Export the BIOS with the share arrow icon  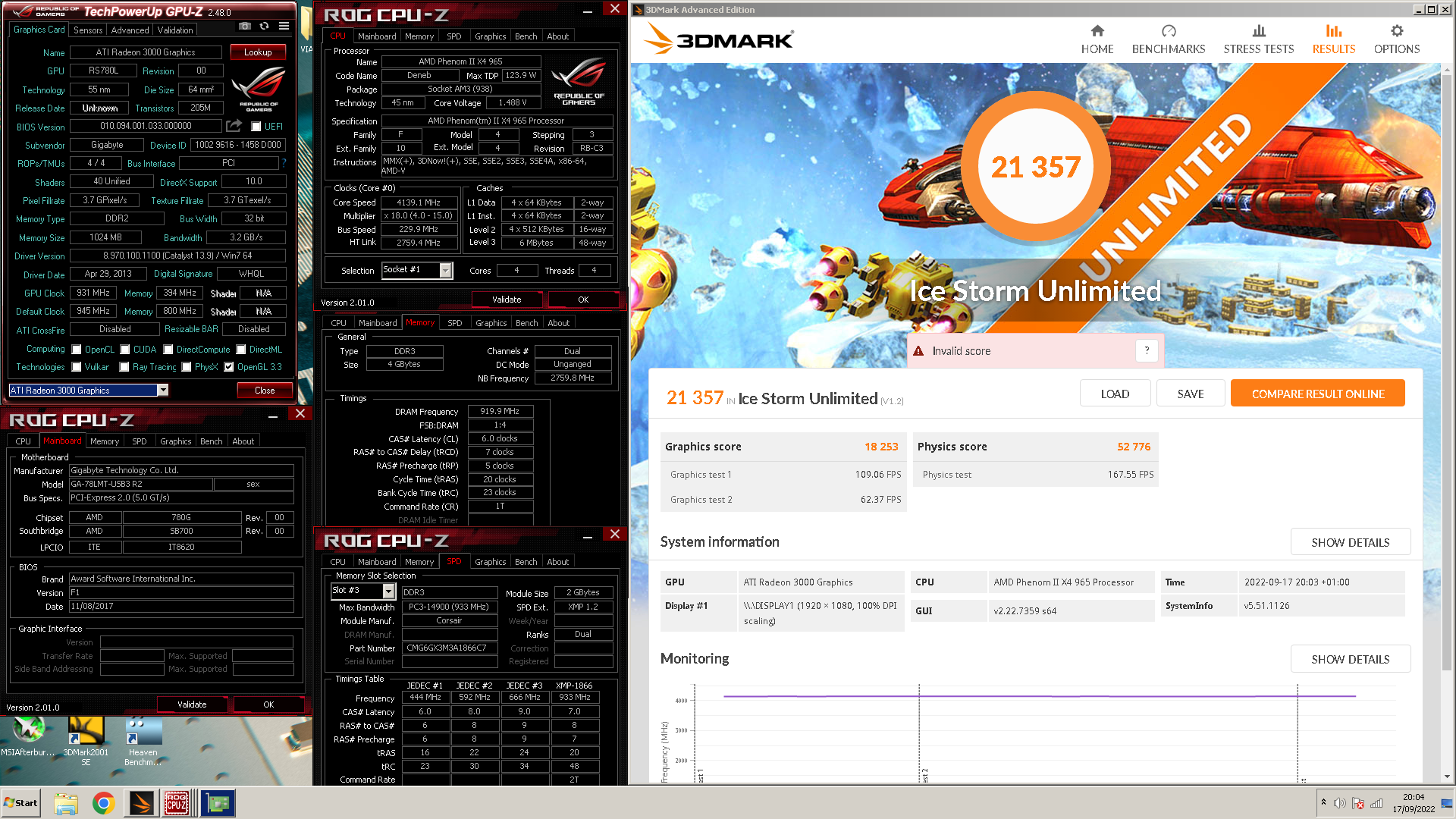pyautogui.click(x=234, y=126)
